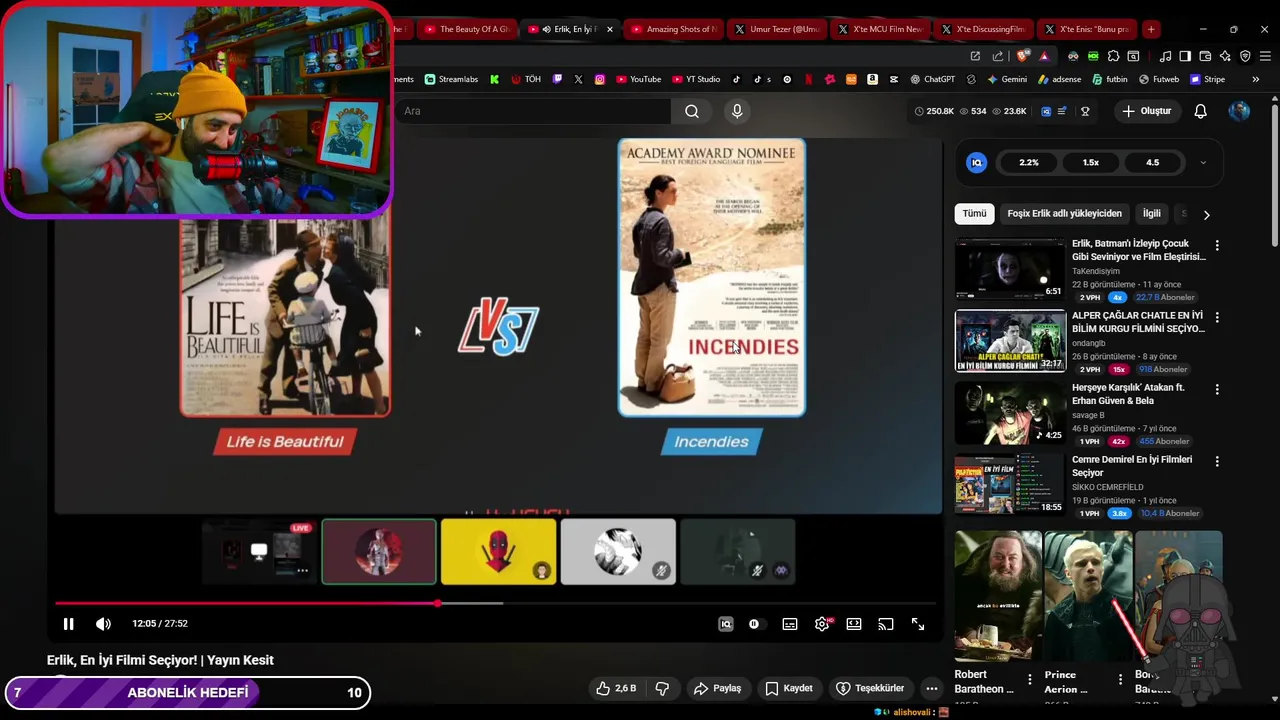Image resolution: width=1280 pixels, height=720 pixels.
Task: Switch to Umur Tezer X tab
Action: pyautogui.click(x=777, y=29)
